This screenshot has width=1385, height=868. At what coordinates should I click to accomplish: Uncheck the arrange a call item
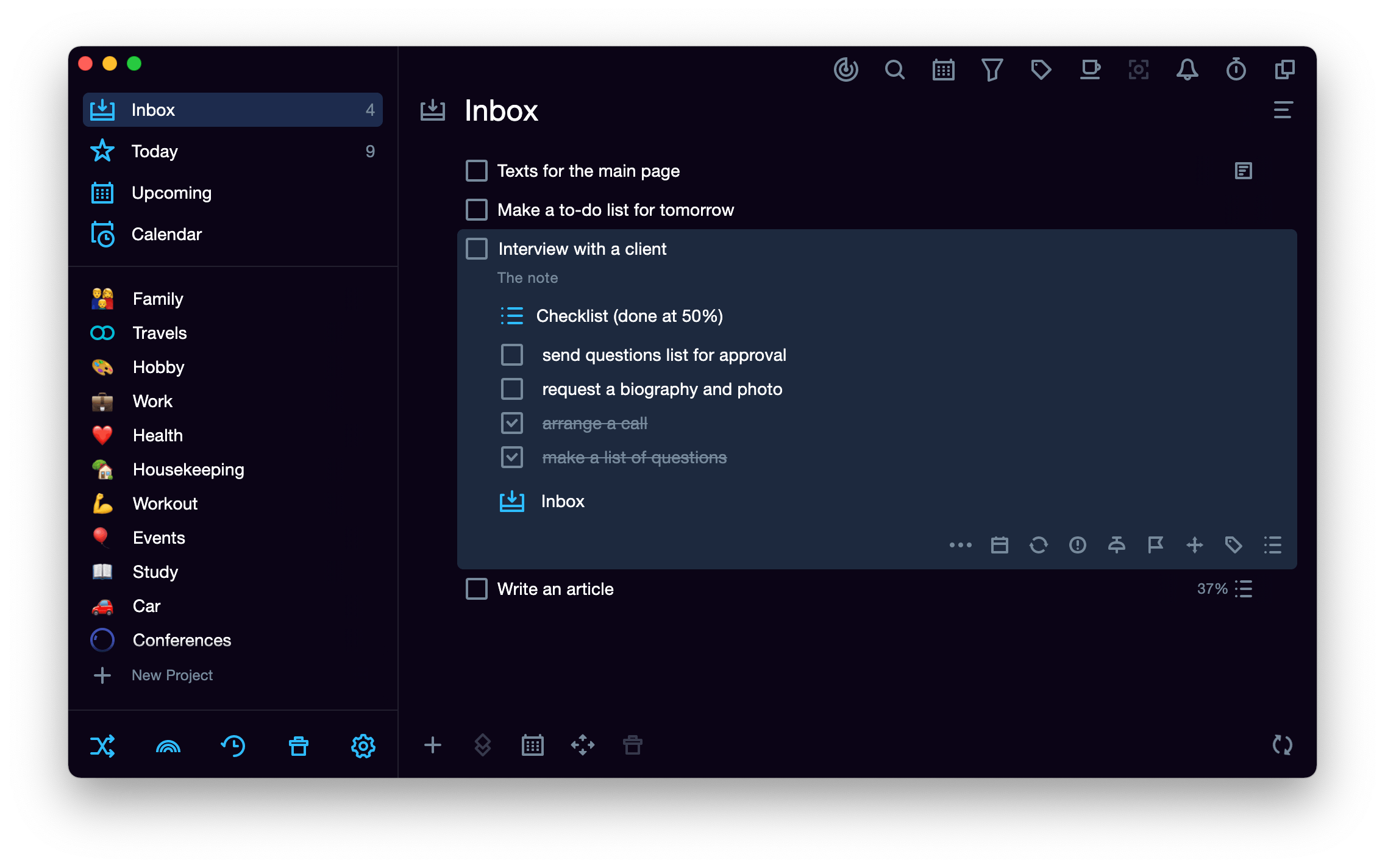512,423
